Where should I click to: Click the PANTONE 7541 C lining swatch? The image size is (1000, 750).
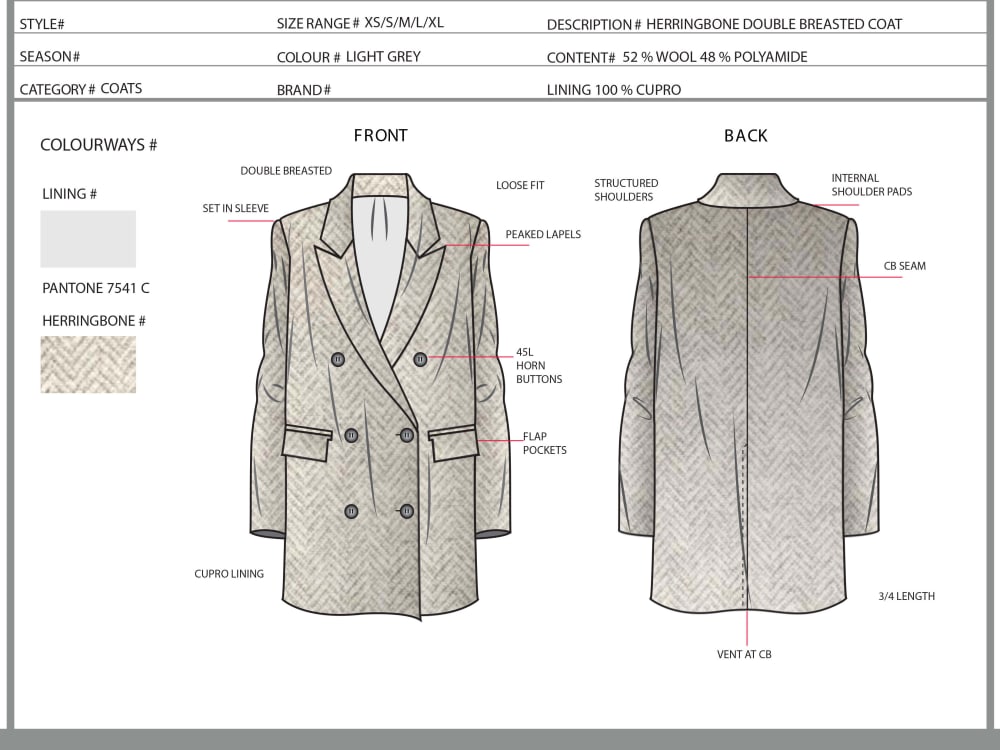(87, 239)
